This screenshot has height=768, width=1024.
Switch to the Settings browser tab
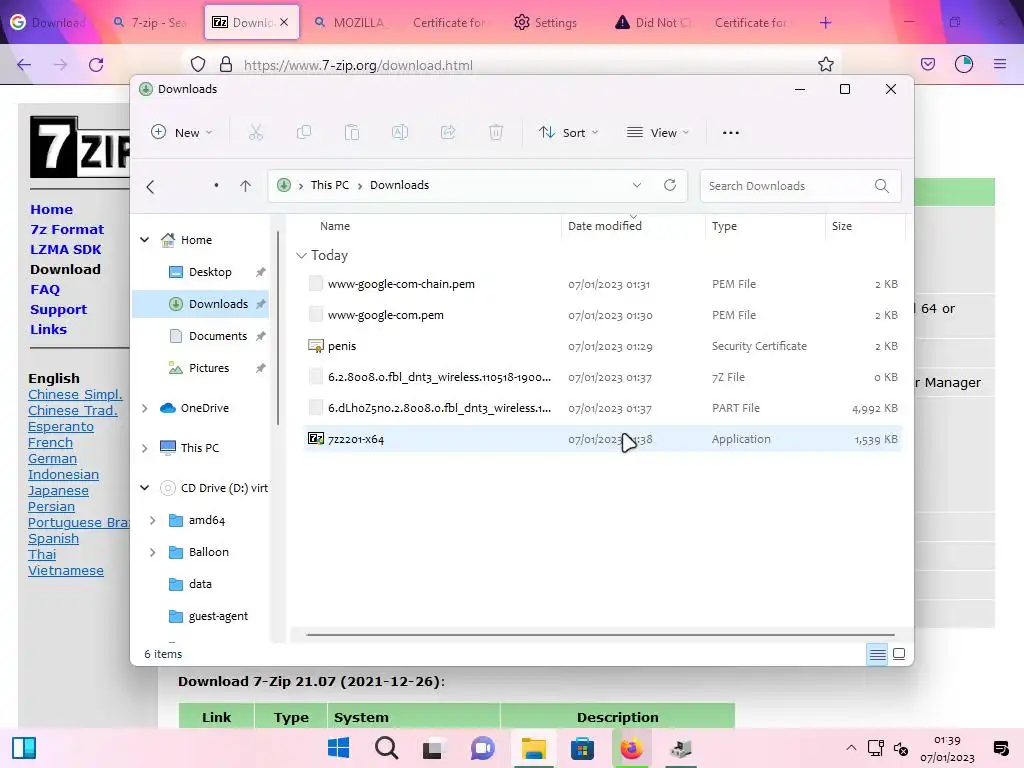[547, 22]
